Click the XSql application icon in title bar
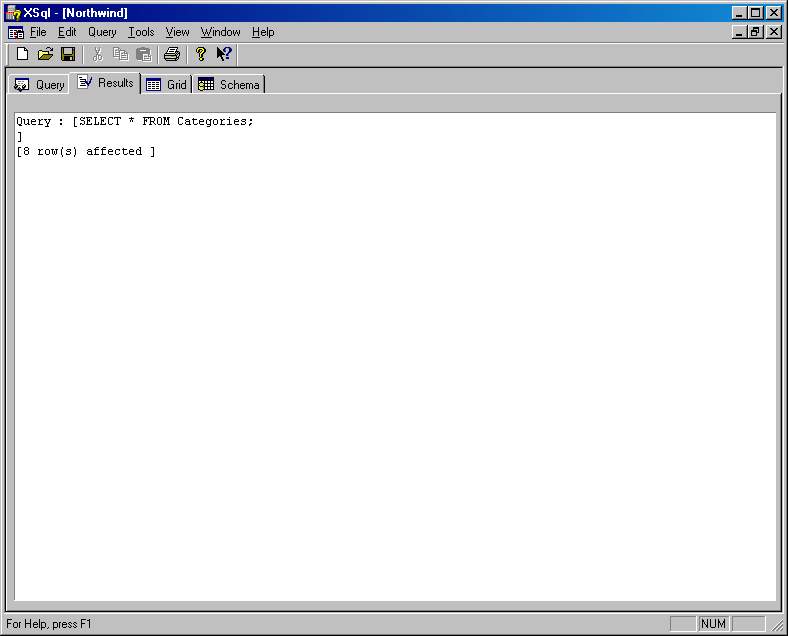The width and height of the screenshot is (788, 636). pos(13,13)
